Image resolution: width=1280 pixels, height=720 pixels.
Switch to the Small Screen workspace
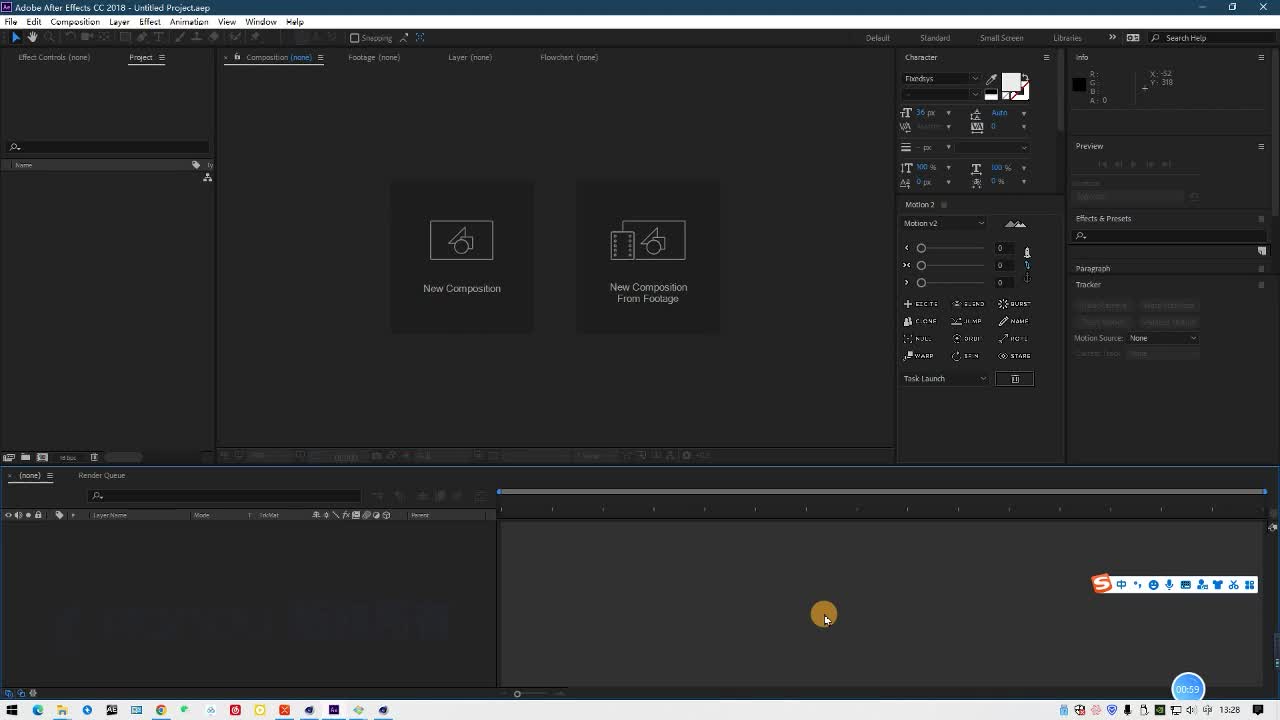click(1001, 38)
